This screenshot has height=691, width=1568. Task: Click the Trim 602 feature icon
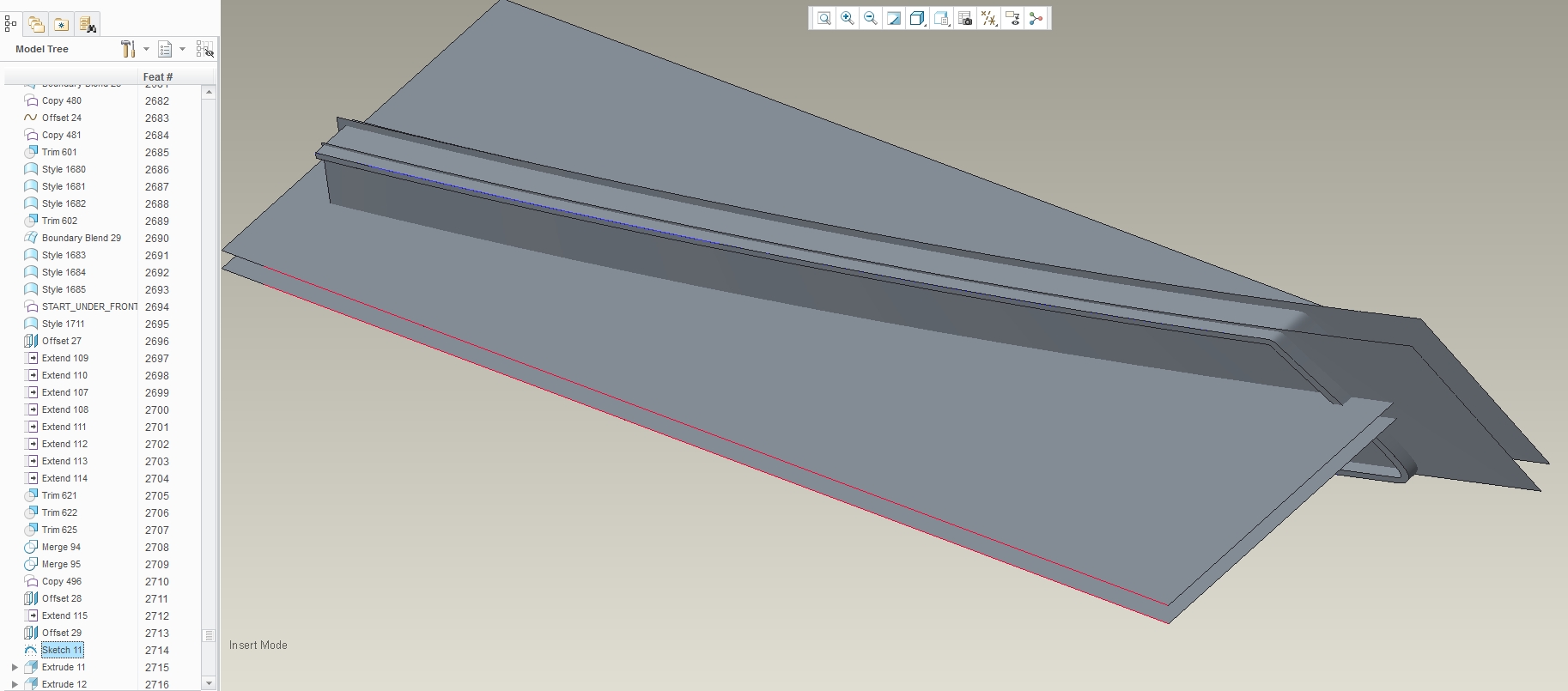(x=31, y=221)
